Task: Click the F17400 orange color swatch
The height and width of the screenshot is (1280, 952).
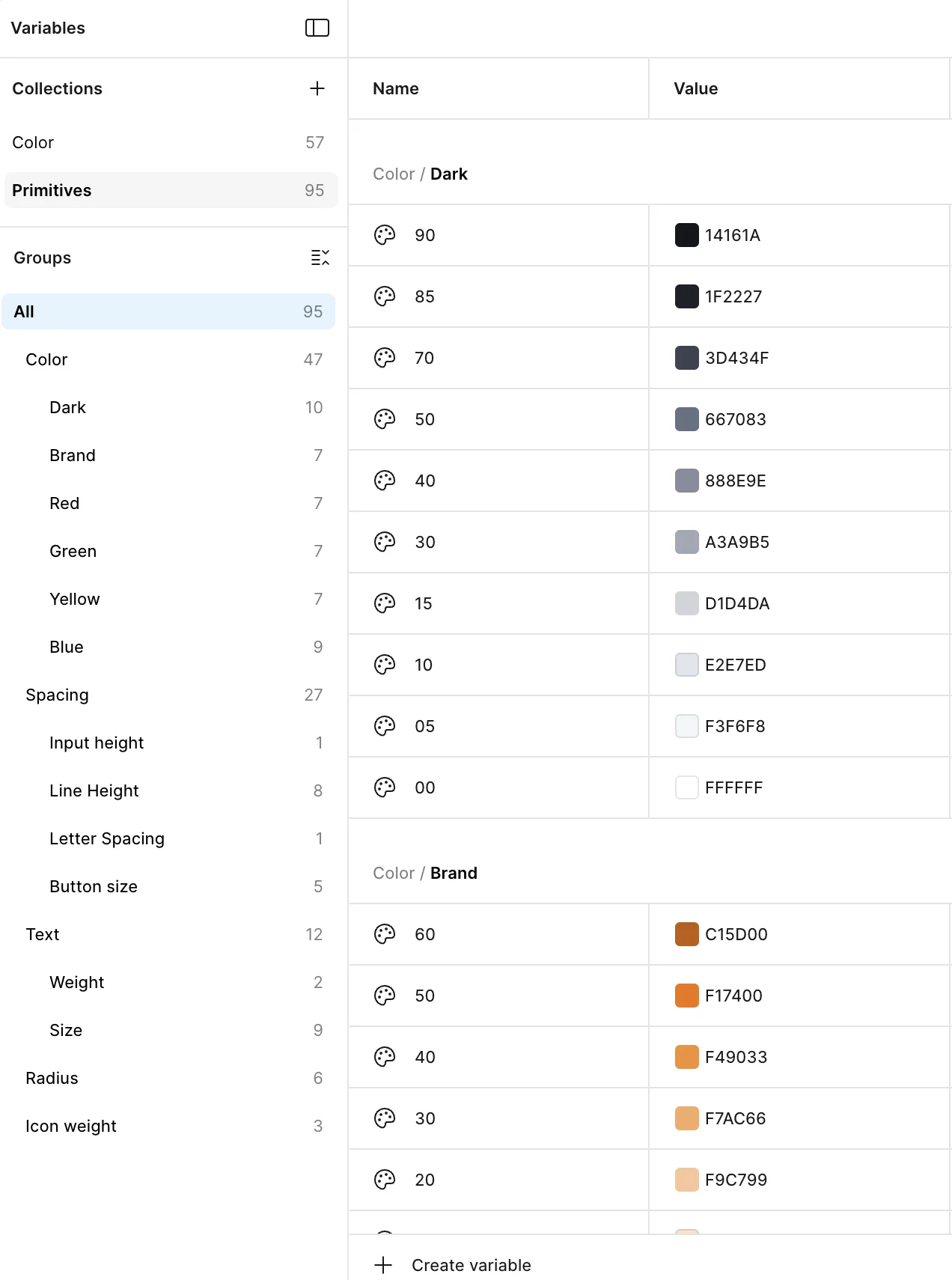Action: [687, 996]
